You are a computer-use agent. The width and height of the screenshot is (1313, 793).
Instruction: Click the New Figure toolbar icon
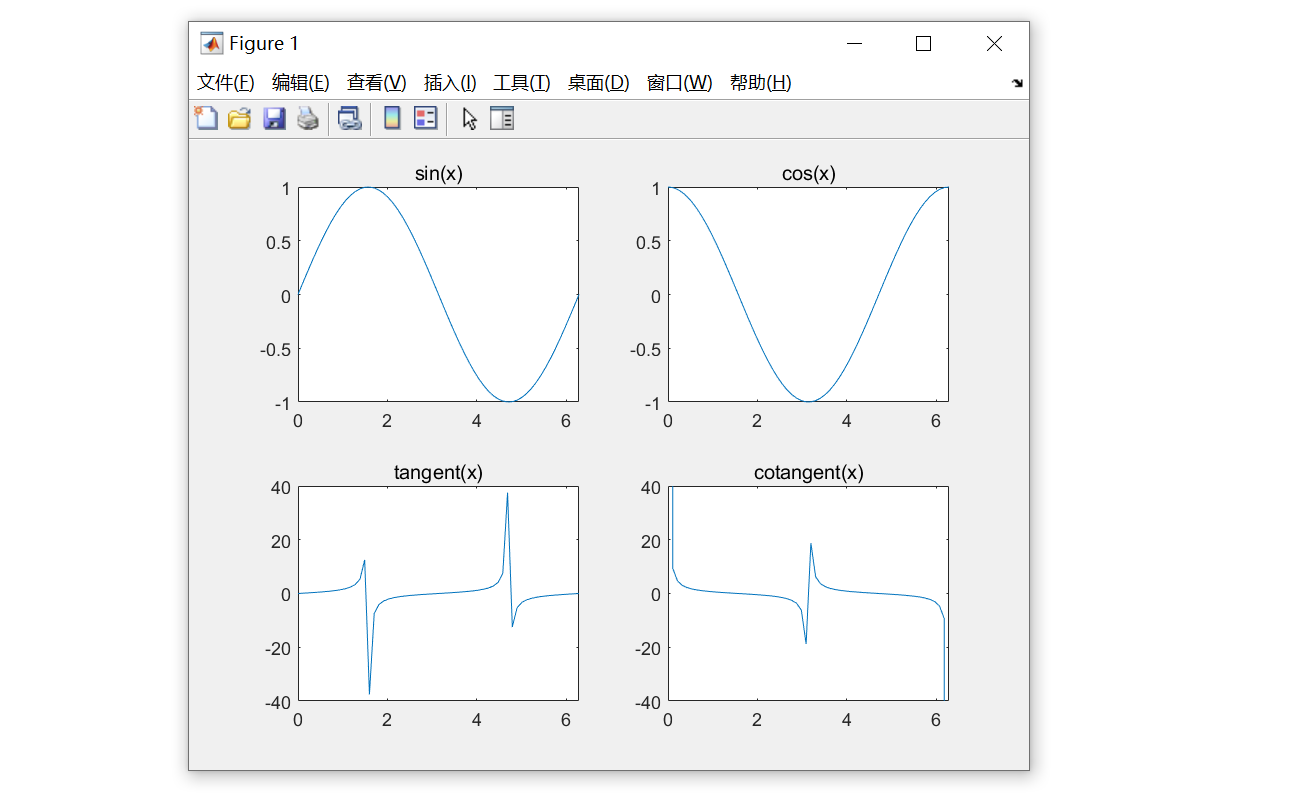205,119
